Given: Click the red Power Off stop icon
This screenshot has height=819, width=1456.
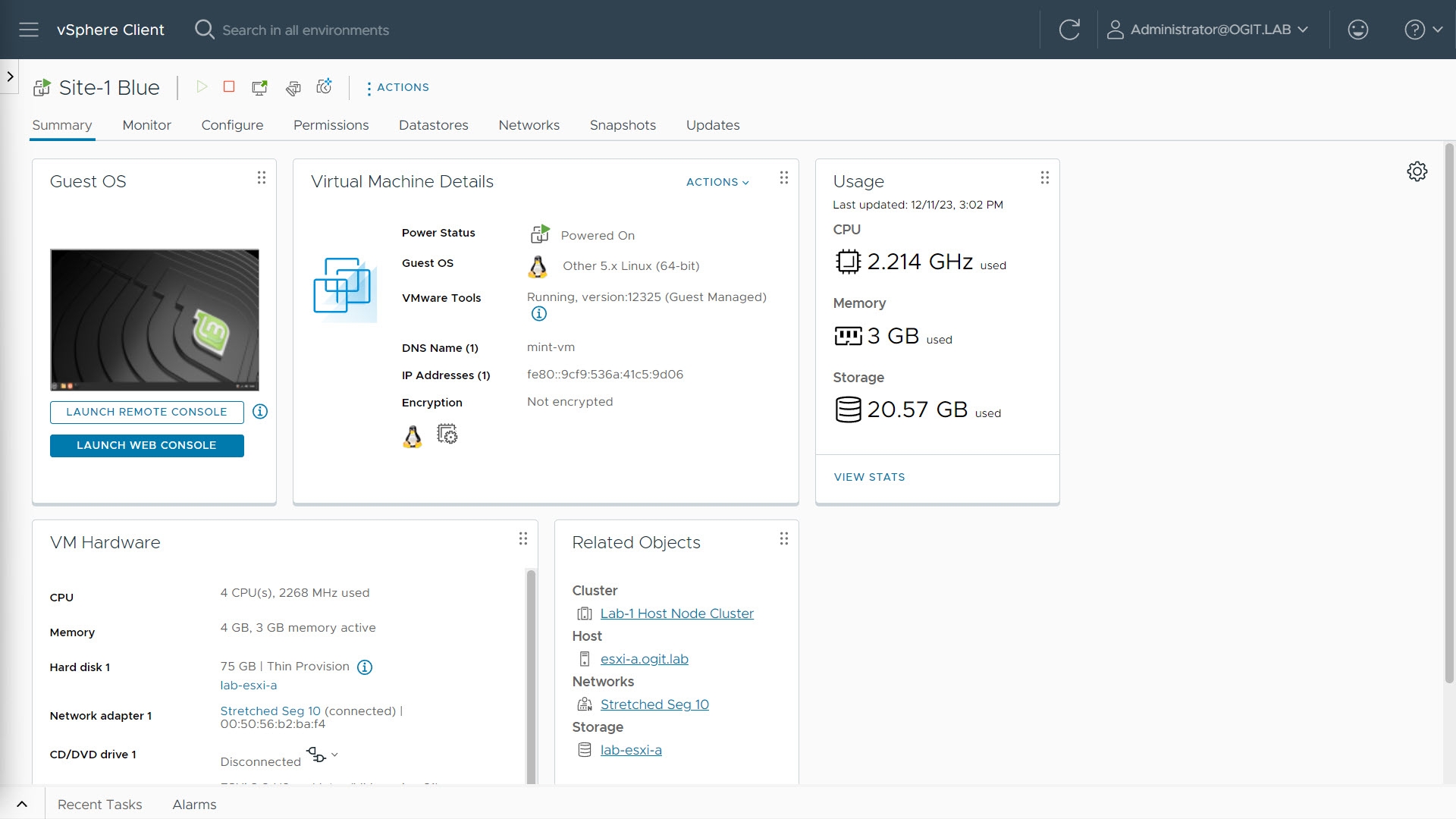Looking at the screenshot, I should 229,87.
